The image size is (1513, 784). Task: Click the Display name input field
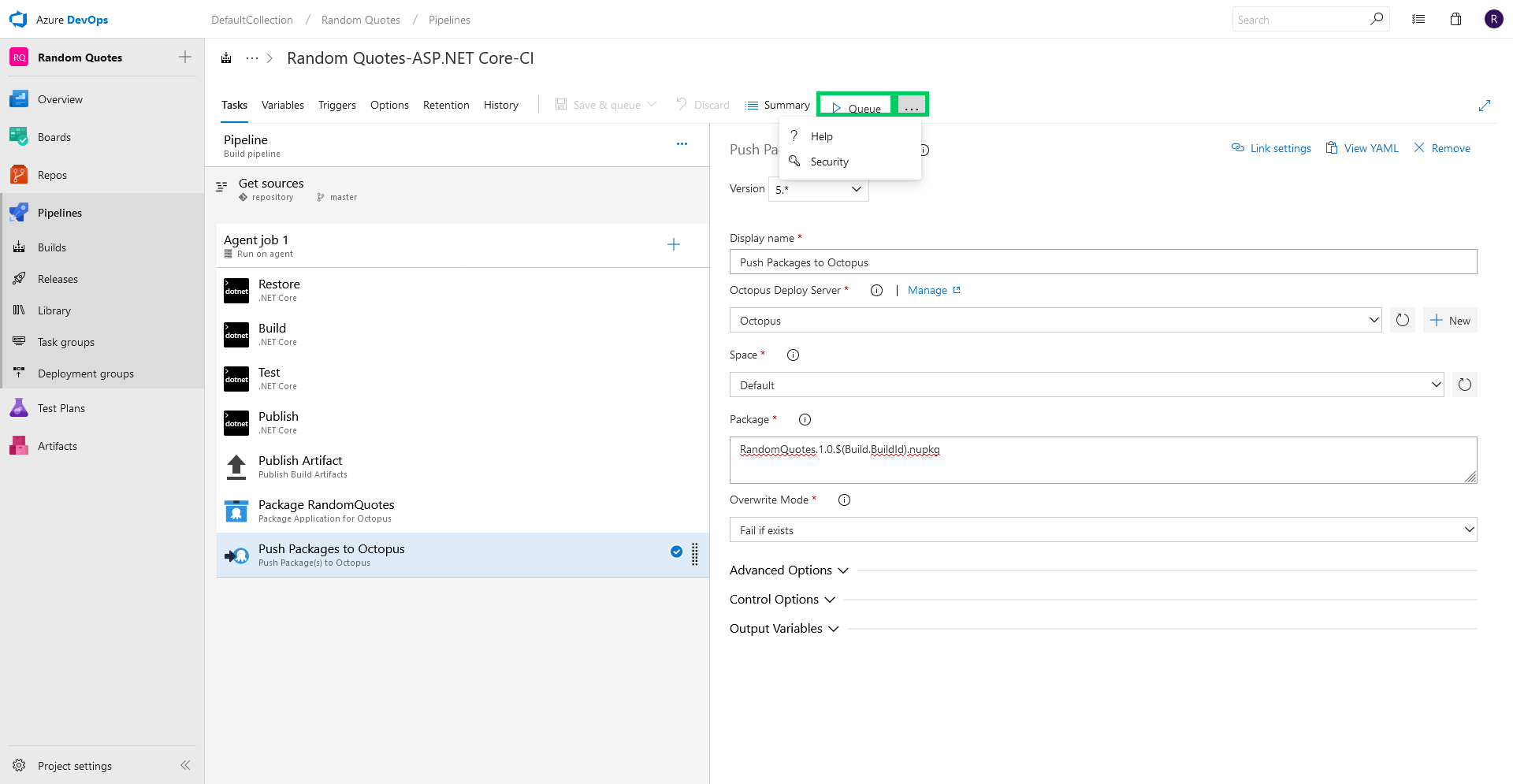pyautogui.click(x=1103, y=262)
